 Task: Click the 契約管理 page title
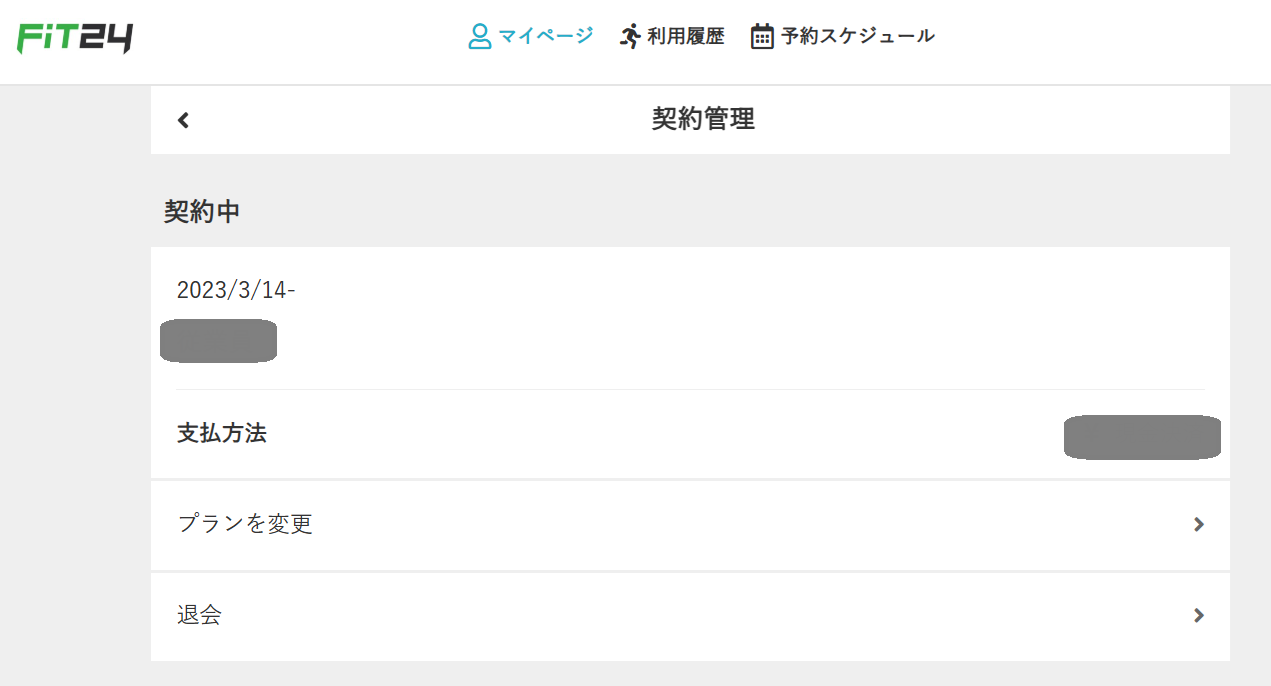tap(703, 120)
